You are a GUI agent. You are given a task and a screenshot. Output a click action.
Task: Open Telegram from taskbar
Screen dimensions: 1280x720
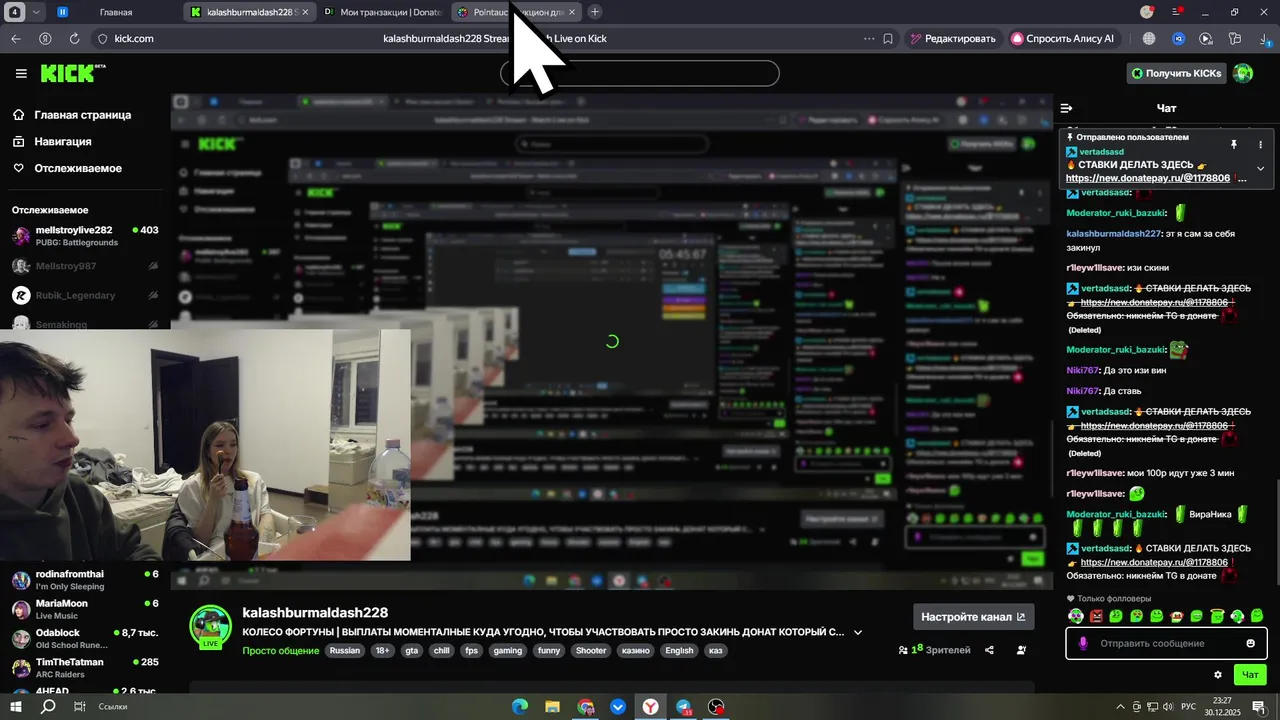point(683,707)
